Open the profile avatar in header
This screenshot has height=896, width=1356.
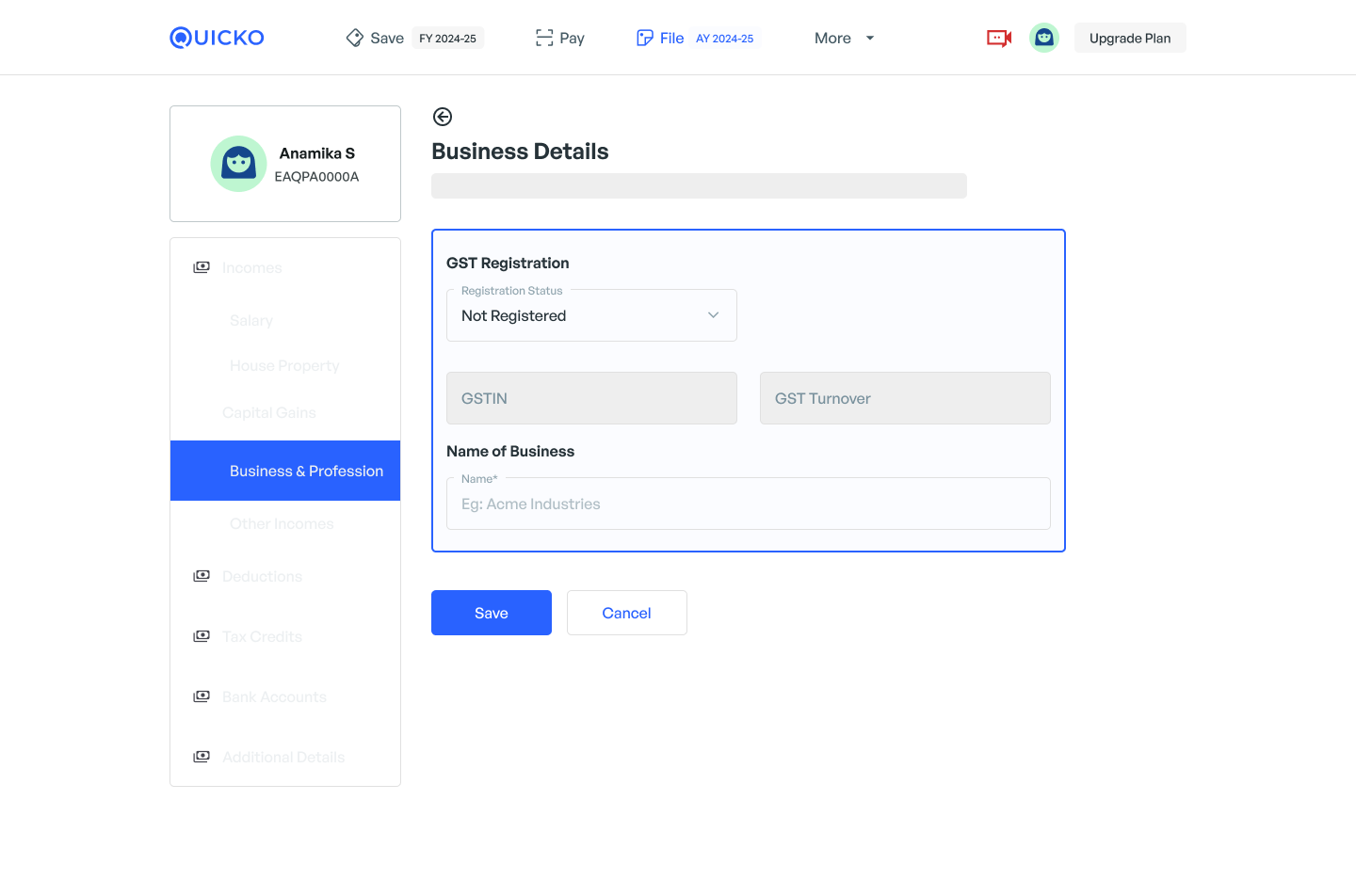pos(1043,38)
